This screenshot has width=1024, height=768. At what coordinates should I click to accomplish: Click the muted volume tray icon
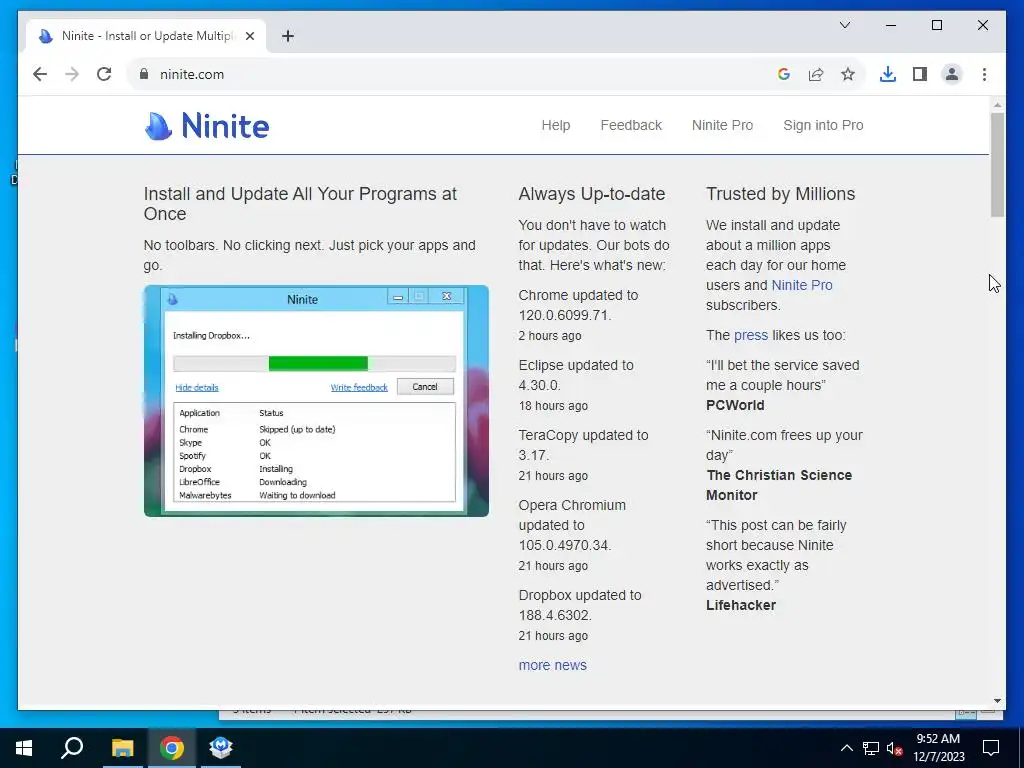[x=894, y=748]
